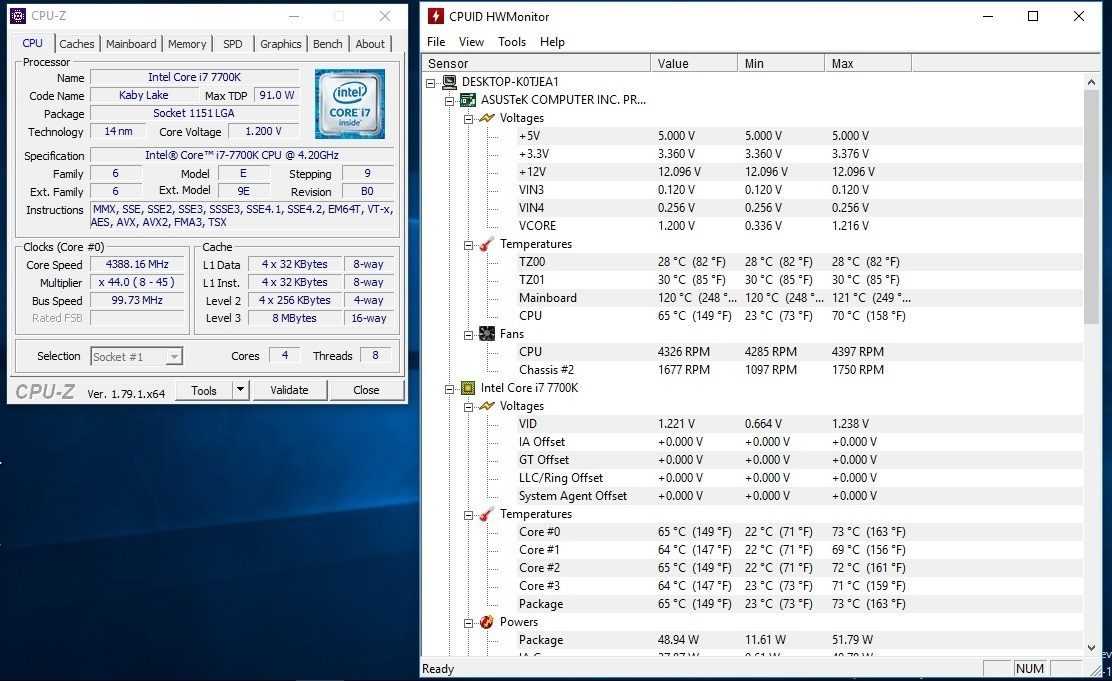The height and width of the screenshot is (681, 1112).
Task: Click the NUM indicator in status bar
Action: [x=1030, y=668]
